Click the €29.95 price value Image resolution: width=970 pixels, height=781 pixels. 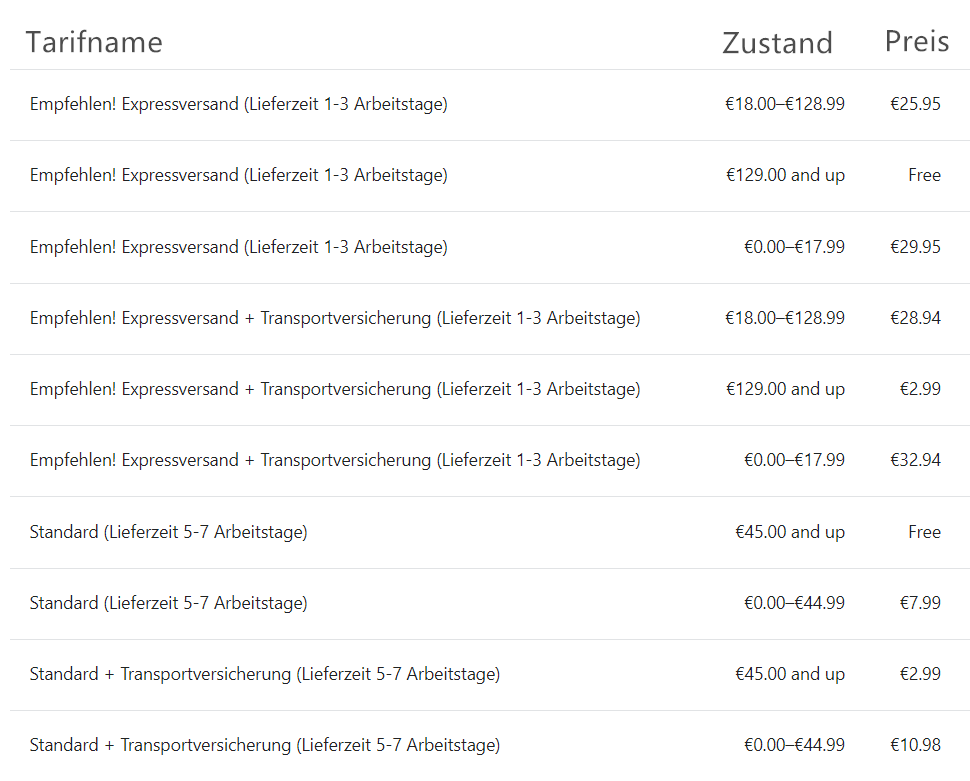pos(916,247)
